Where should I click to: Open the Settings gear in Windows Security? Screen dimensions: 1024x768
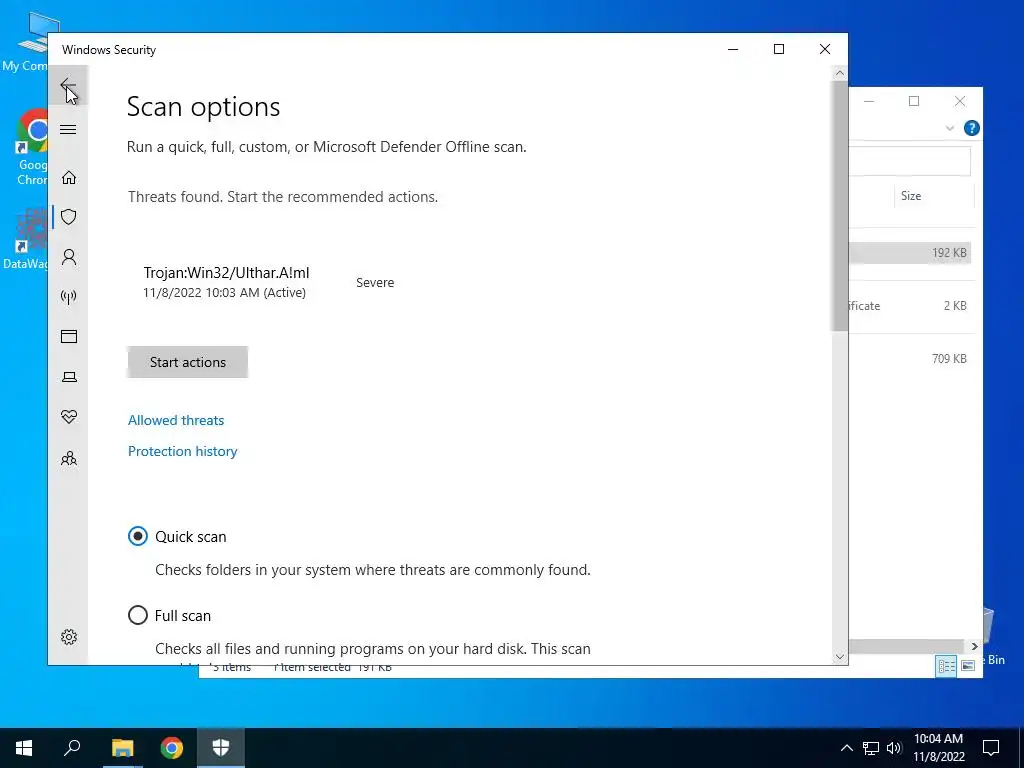coord(69,637)
